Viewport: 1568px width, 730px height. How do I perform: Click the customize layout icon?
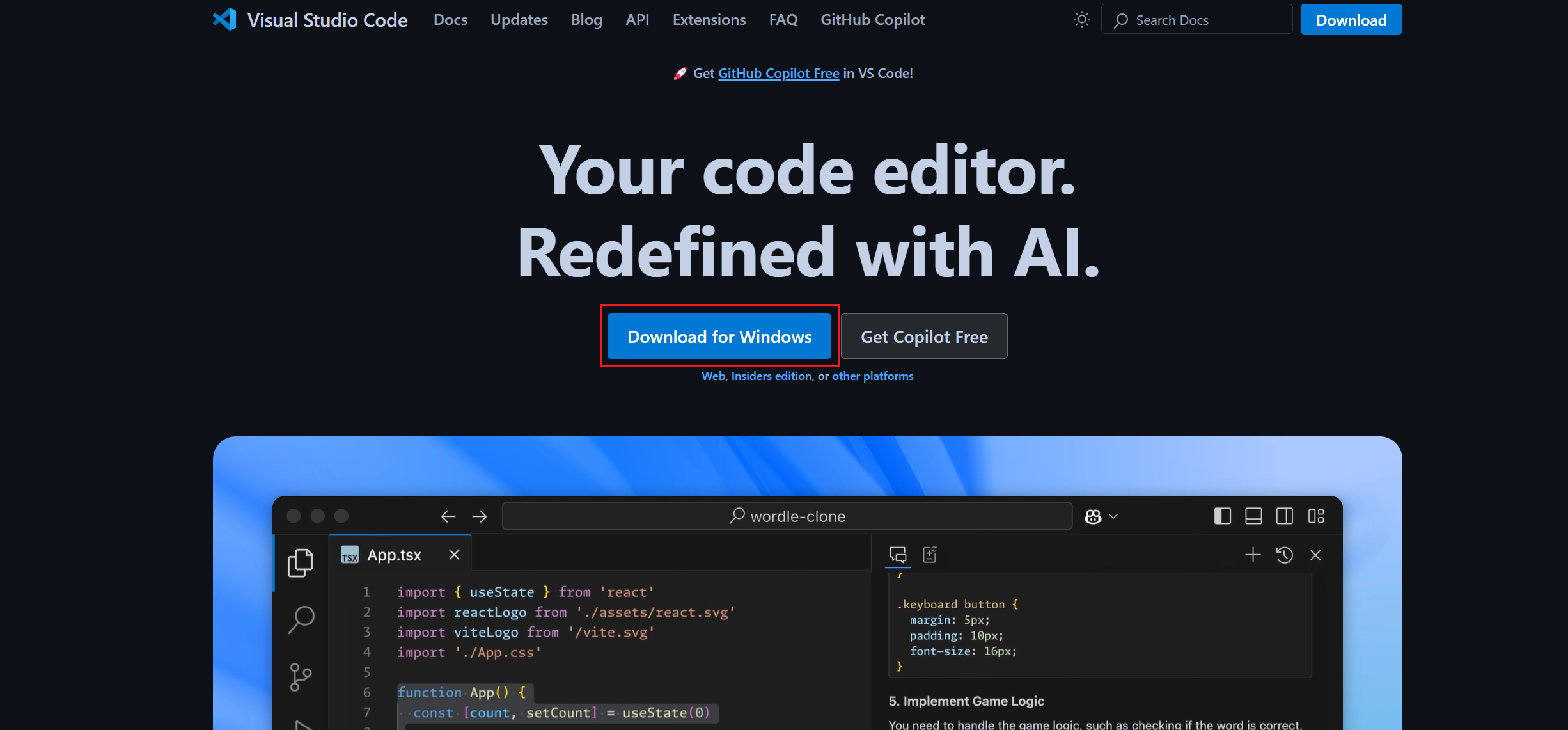point(1316,516)
